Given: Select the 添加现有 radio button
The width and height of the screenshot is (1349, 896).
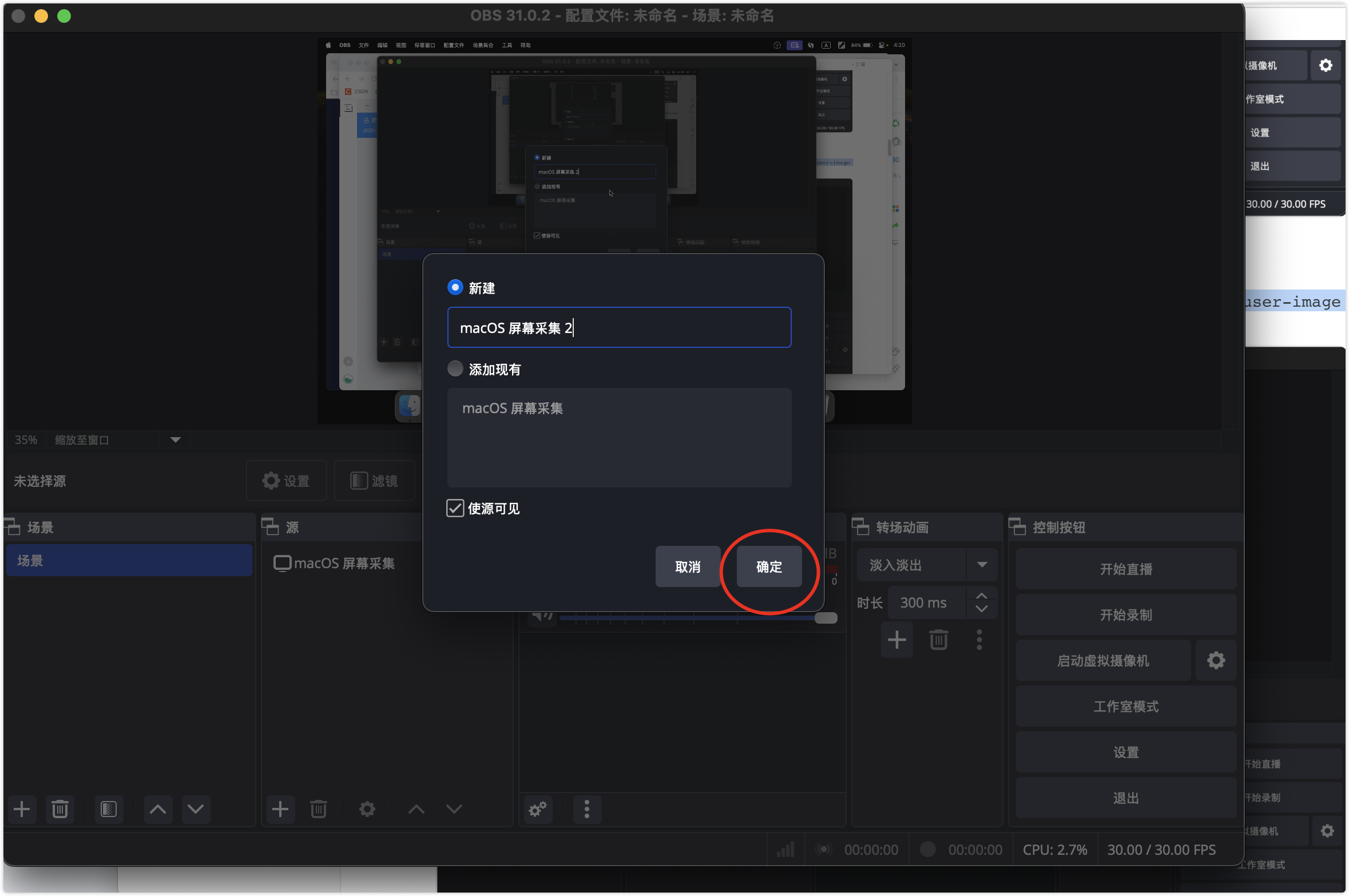Looking at the screenshot, I should (455, 369).
